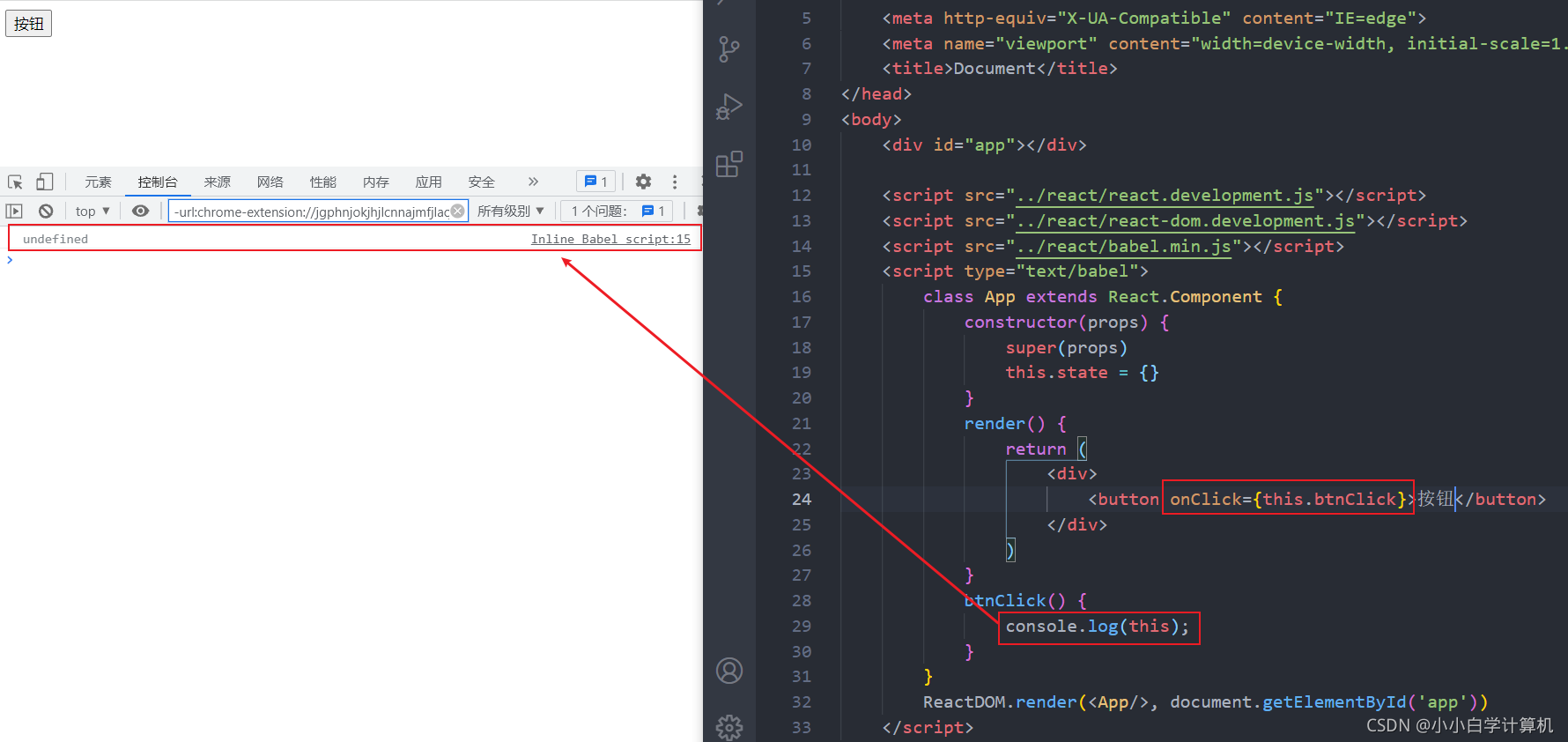Open the issues badge in tab bar
This screenshot has height=742, width=1568.
pyautogui.click(x=596, y=182)
